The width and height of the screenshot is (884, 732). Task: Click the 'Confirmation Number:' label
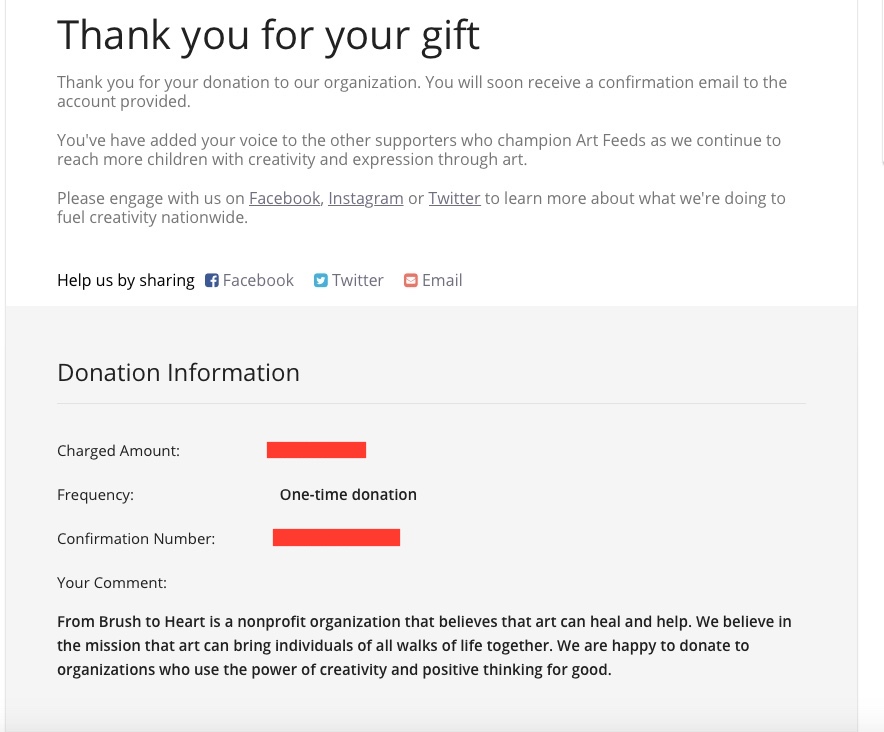click(136, 539)
